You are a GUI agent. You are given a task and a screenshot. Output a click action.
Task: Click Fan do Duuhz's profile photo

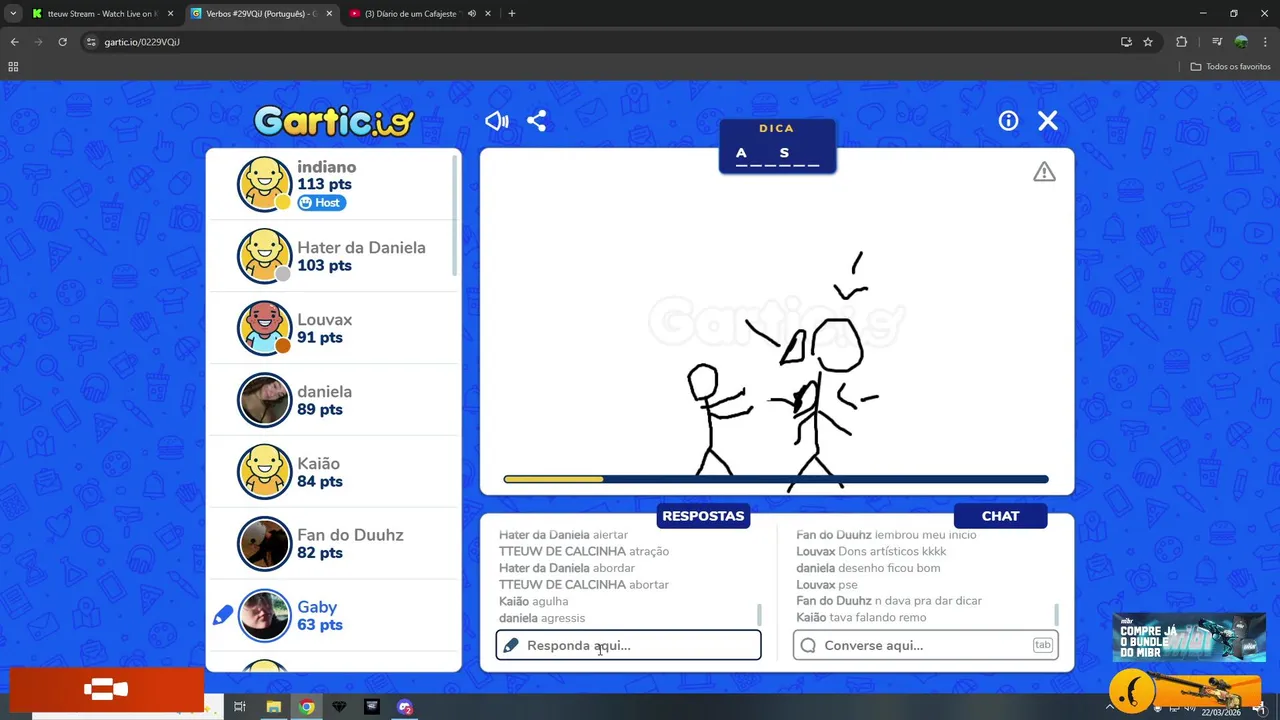tap(264, 544)
